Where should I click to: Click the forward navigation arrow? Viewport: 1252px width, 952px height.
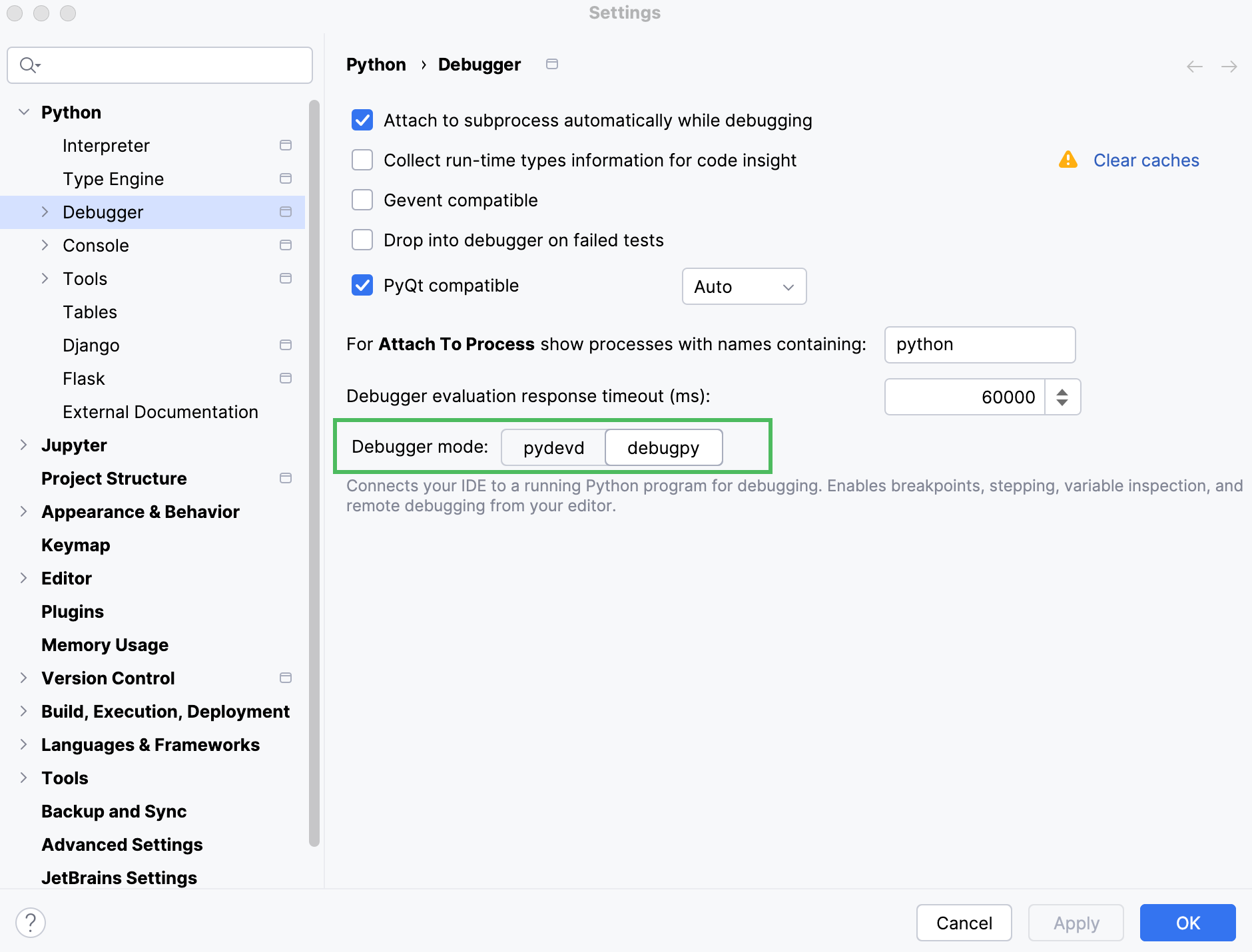tap(1230, 66)
